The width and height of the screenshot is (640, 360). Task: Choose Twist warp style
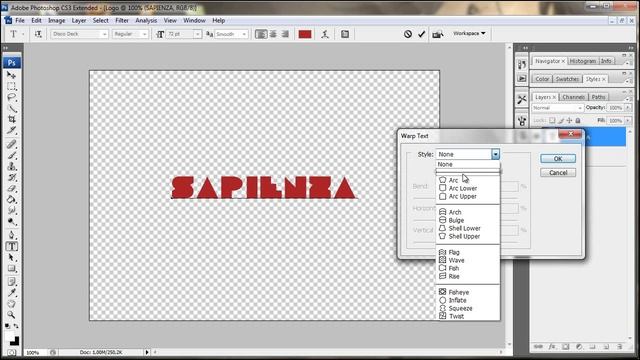[468, 316]
